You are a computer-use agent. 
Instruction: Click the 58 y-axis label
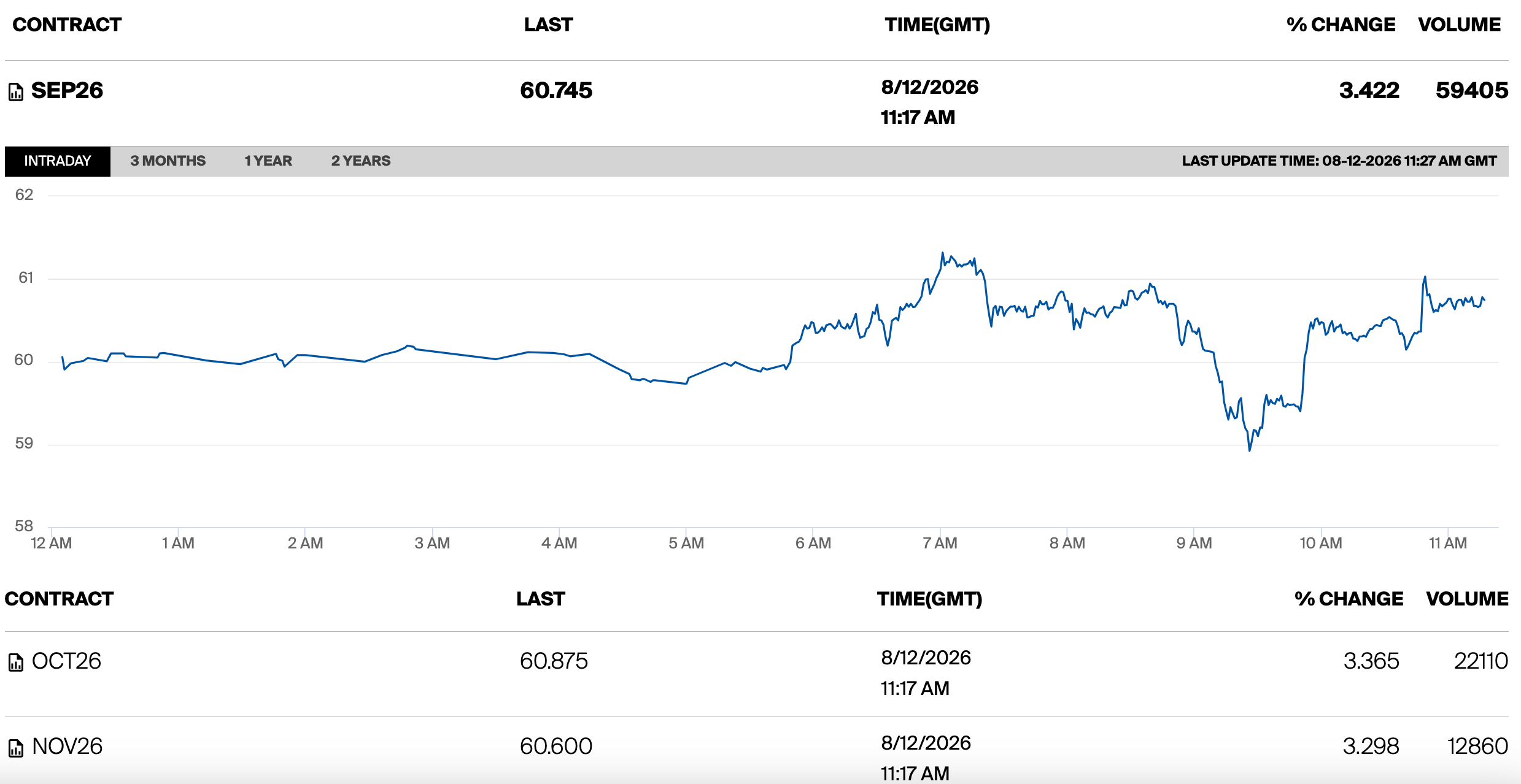point(24,526)
